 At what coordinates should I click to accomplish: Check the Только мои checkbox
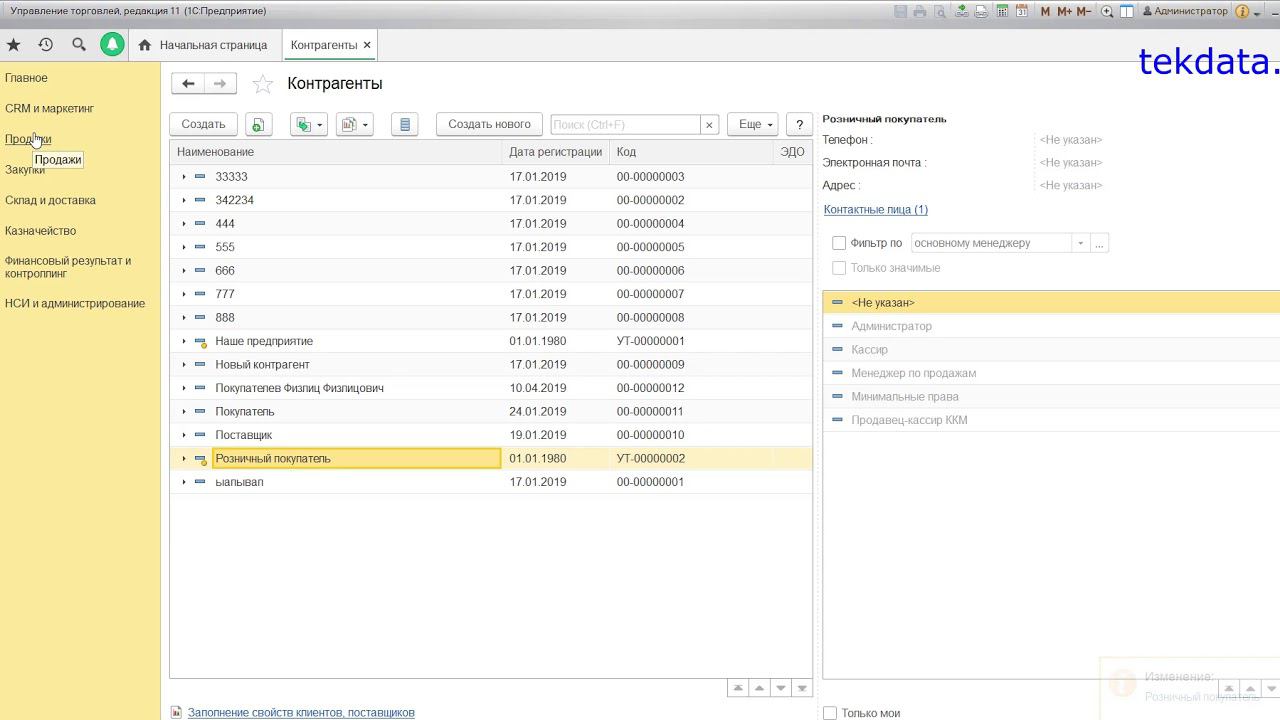(x=830, y=713)
